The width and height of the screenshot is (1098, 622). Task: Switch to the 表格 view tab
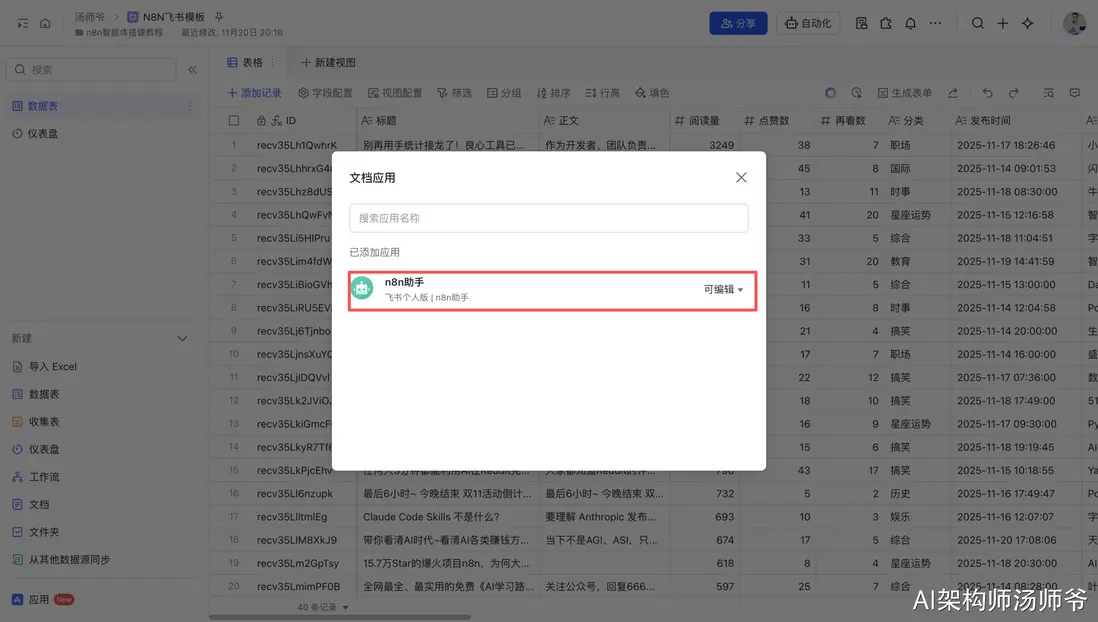coord(245,62)
